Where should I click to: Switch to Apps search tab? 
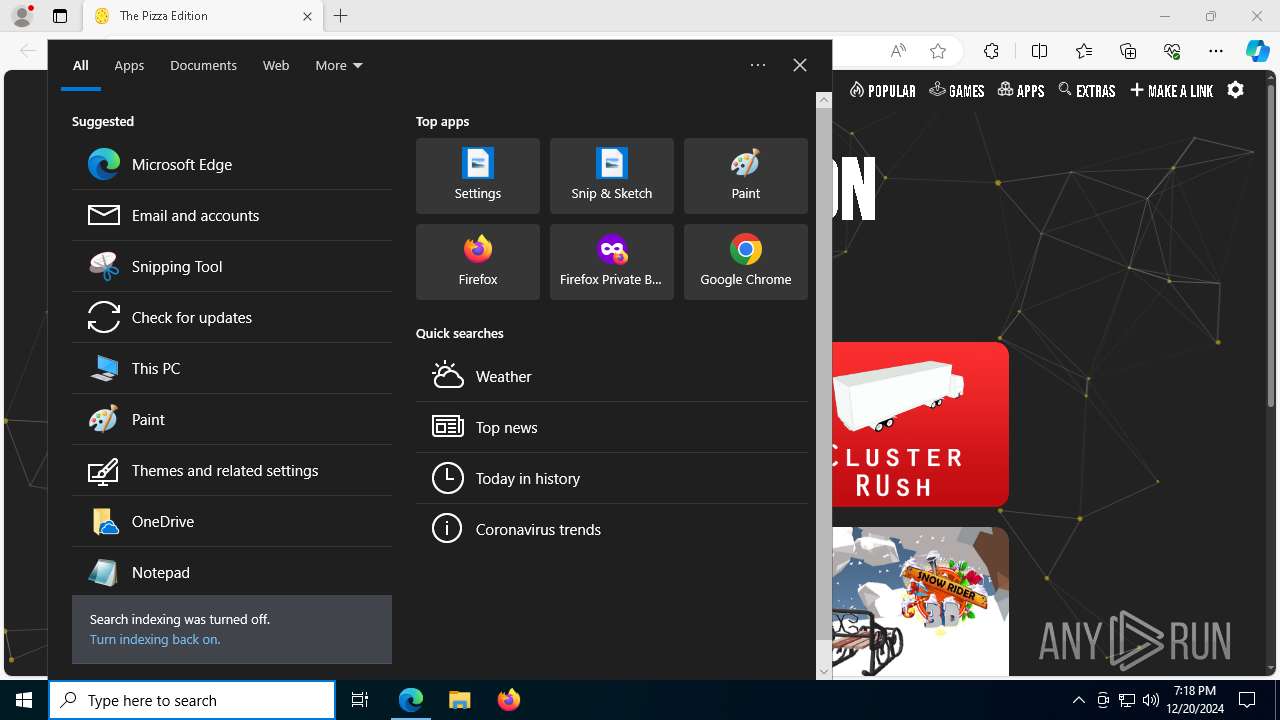click(129, 65)
